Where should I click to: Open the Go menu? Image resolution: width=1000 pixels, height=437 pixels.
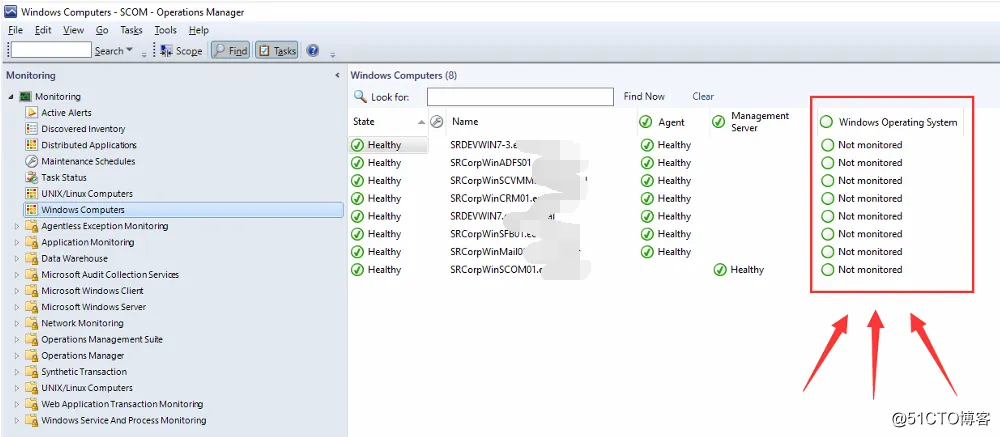pyautogui.click(x=102, y=30)
